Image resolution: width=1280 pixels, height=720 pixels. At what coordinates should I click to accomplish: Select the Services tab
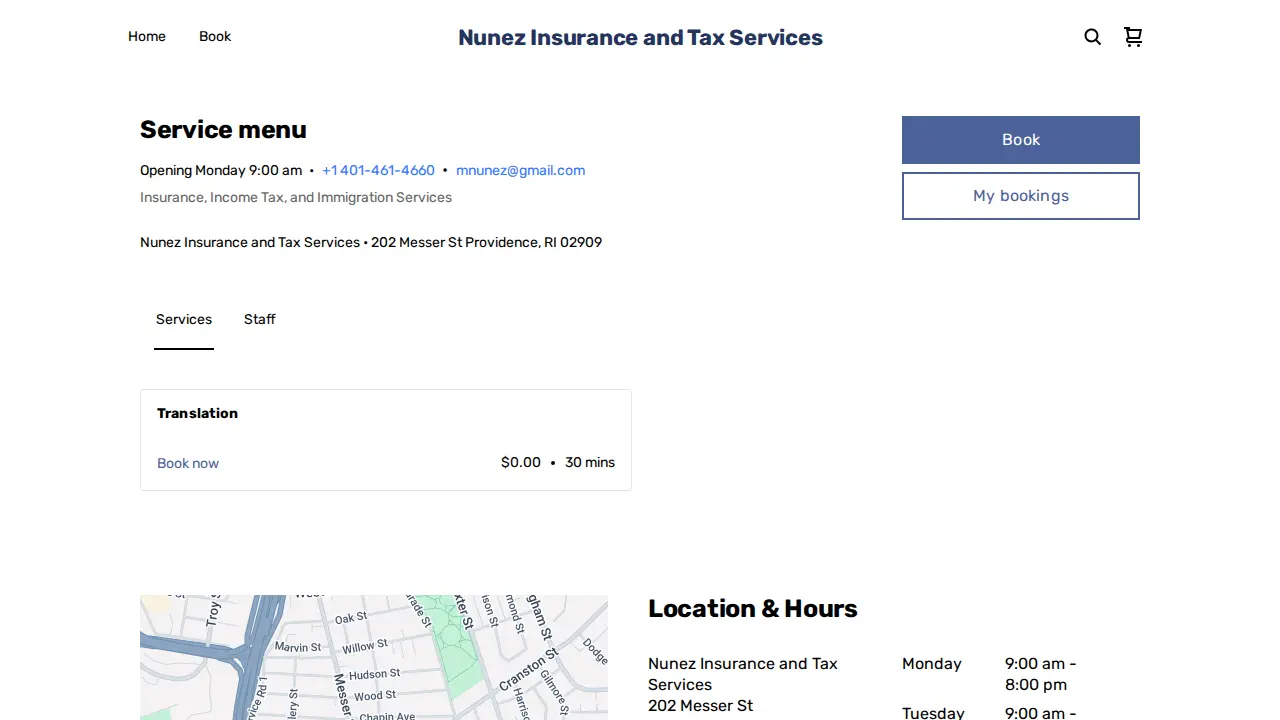(x=184, y=320)
